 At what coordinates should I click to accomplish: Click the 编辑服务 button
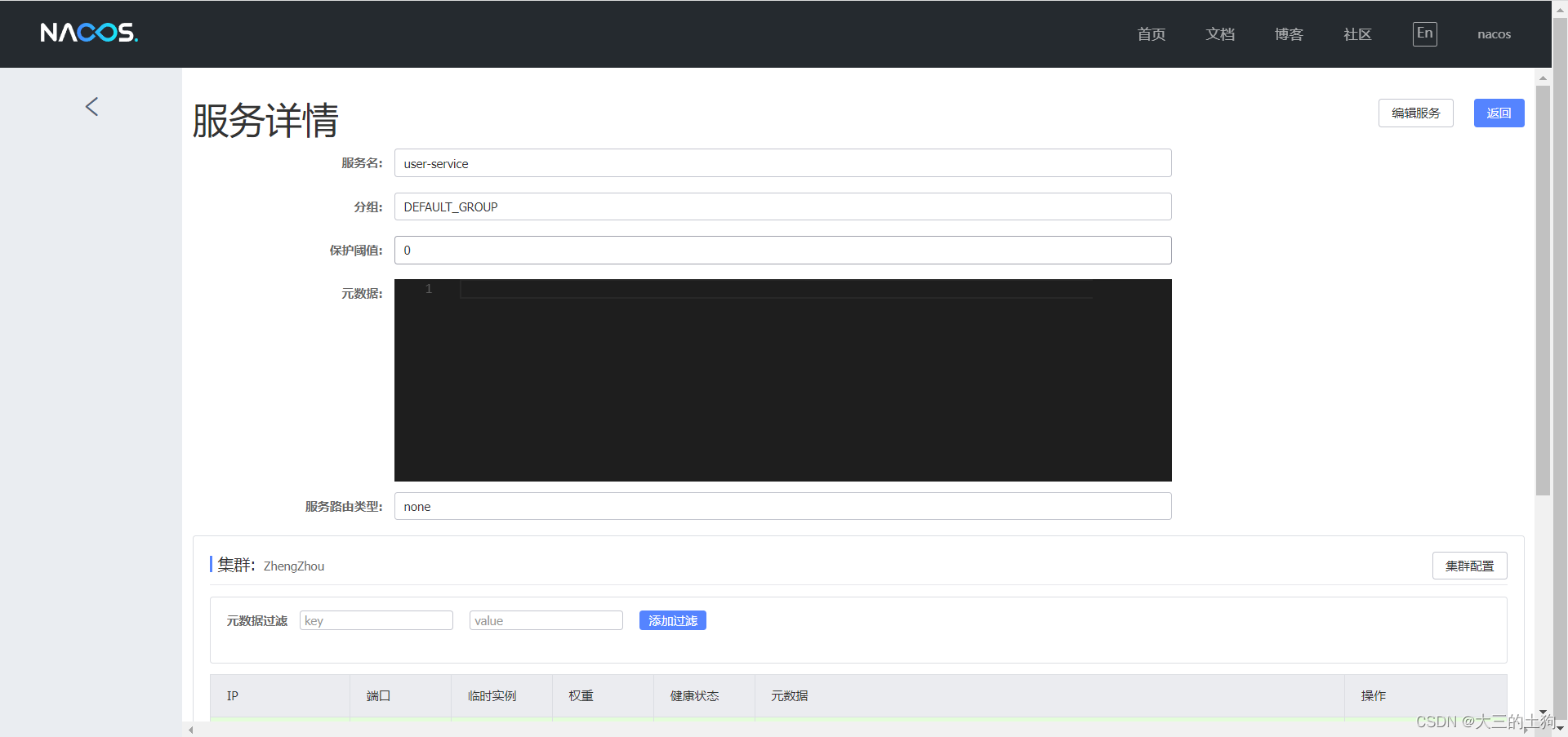click(x=1415, y=113)
